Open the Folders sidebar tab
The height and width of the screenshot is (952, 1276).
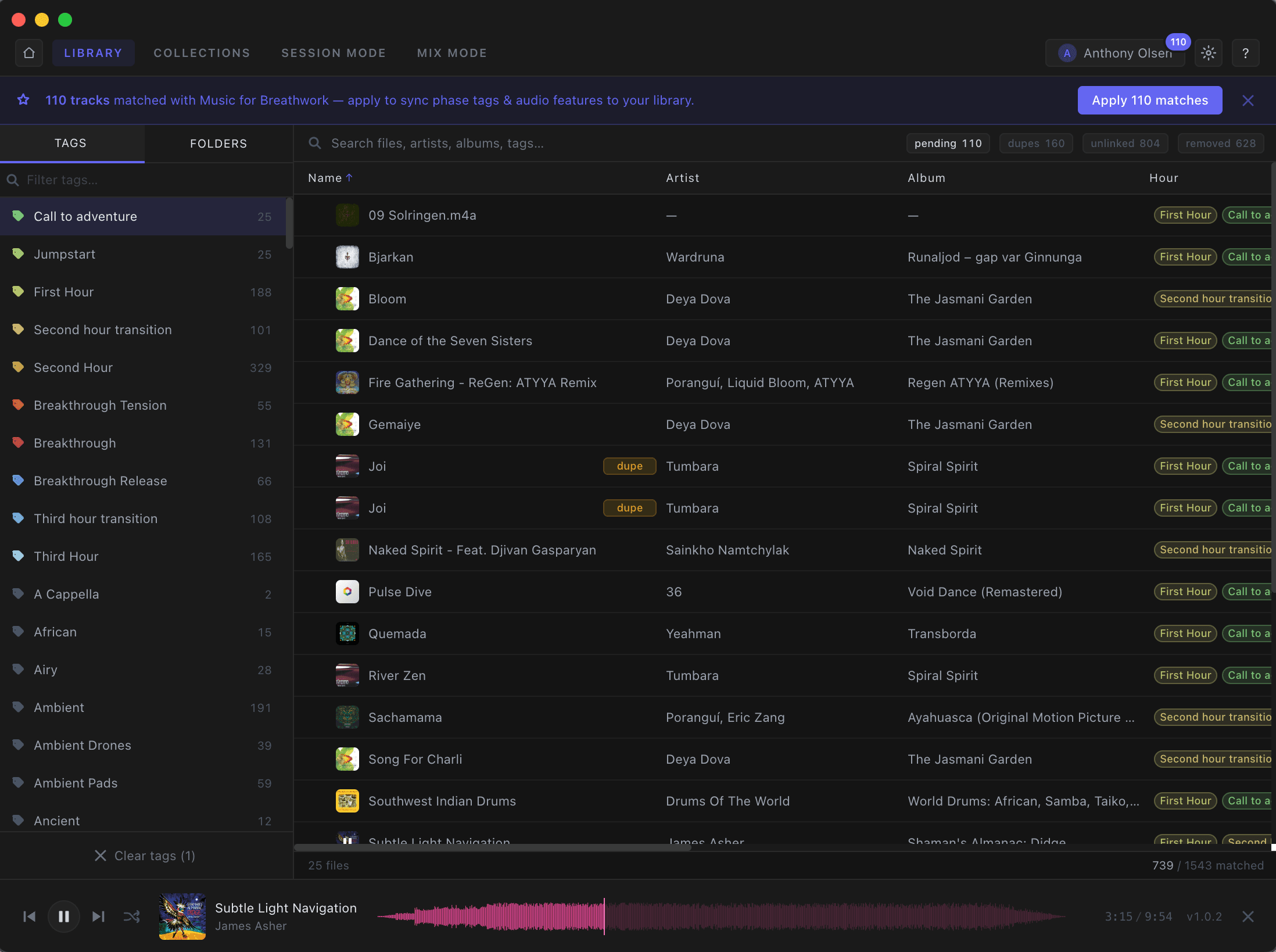(218, 144)
